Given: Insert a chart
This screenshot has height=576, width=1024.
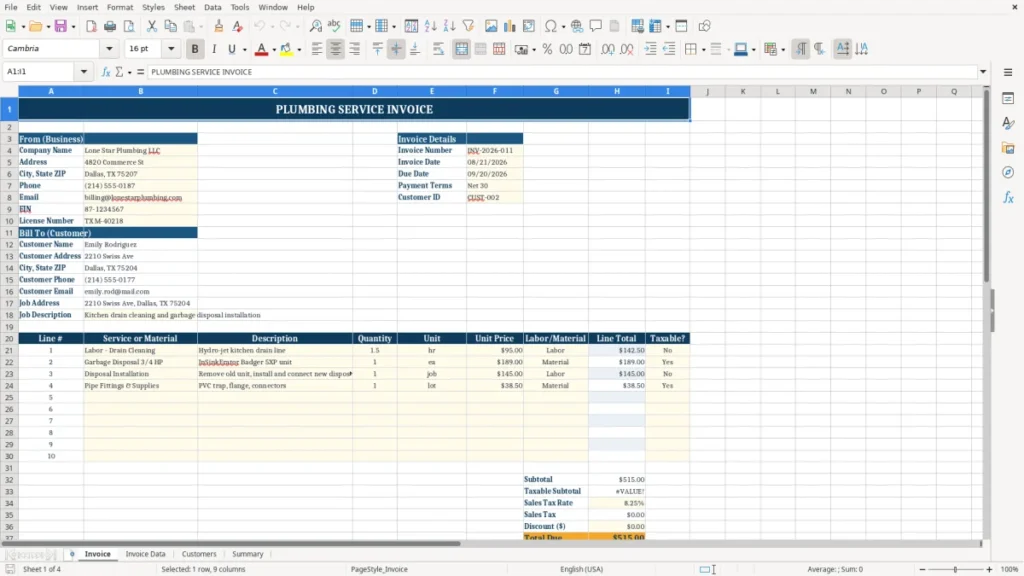Looking at the screenshot, I should pyautogui.click(x=510, y=26).
